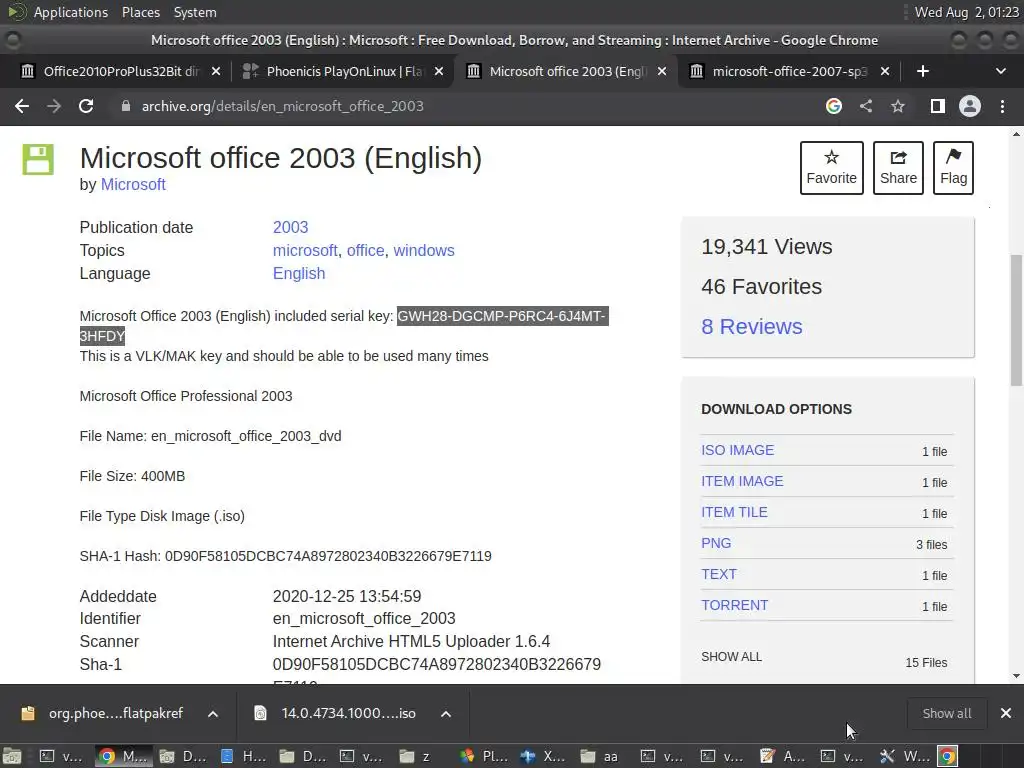Viewport: 1024px width, 768px height.
Task: Switch to Chrome window 'M...' in taskbar
Action: coord(124,756)
